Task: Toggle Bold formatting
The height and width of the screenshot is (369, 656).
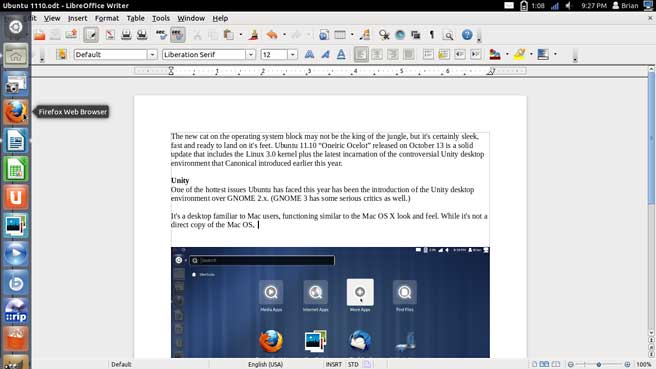Action: 309,54
